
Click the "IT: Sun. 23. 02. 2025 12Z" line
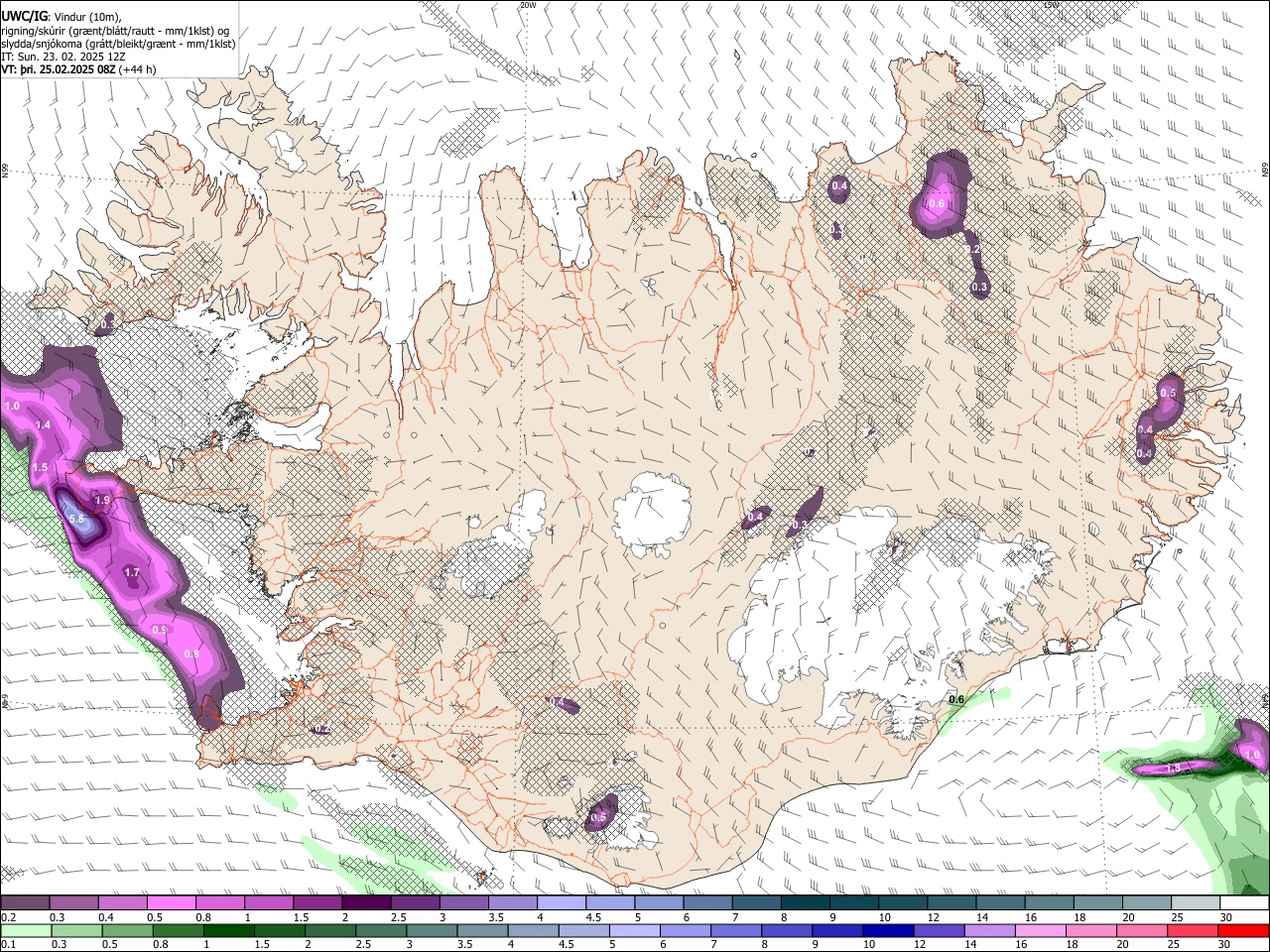pyautogui.click(x=63, y=57)
